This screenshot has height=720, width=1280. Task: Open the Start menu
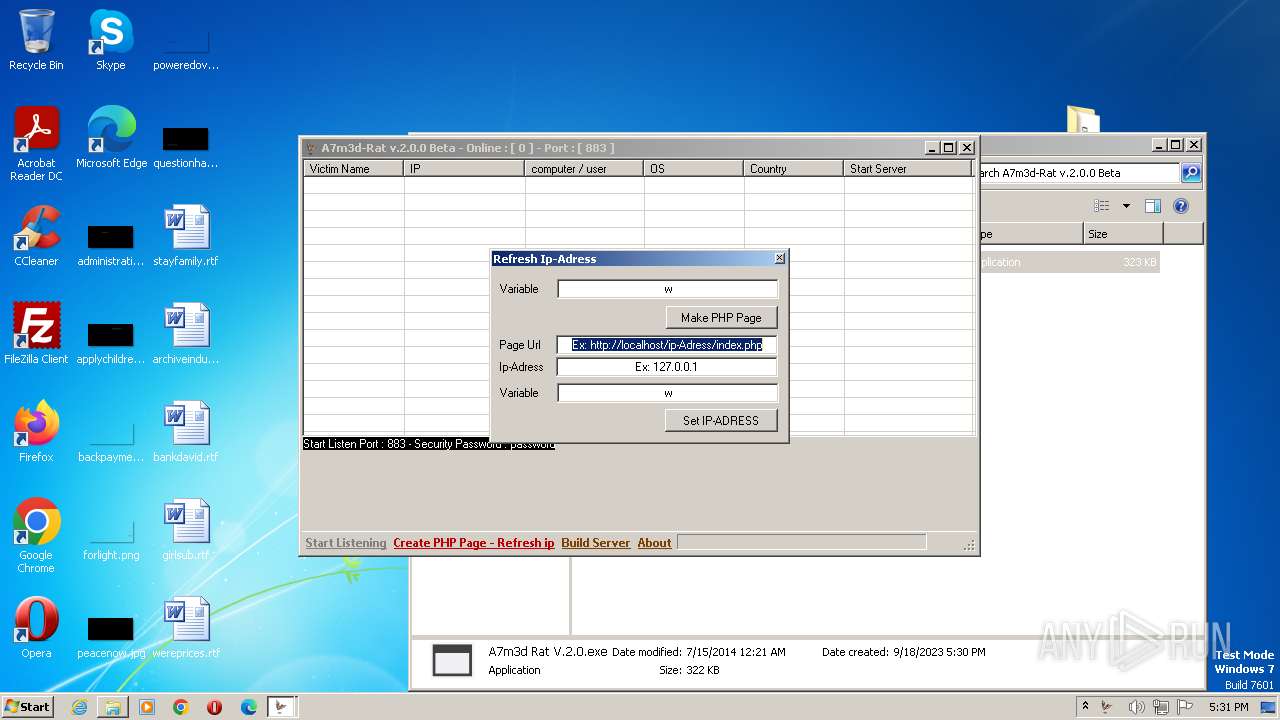click(27, 707)
